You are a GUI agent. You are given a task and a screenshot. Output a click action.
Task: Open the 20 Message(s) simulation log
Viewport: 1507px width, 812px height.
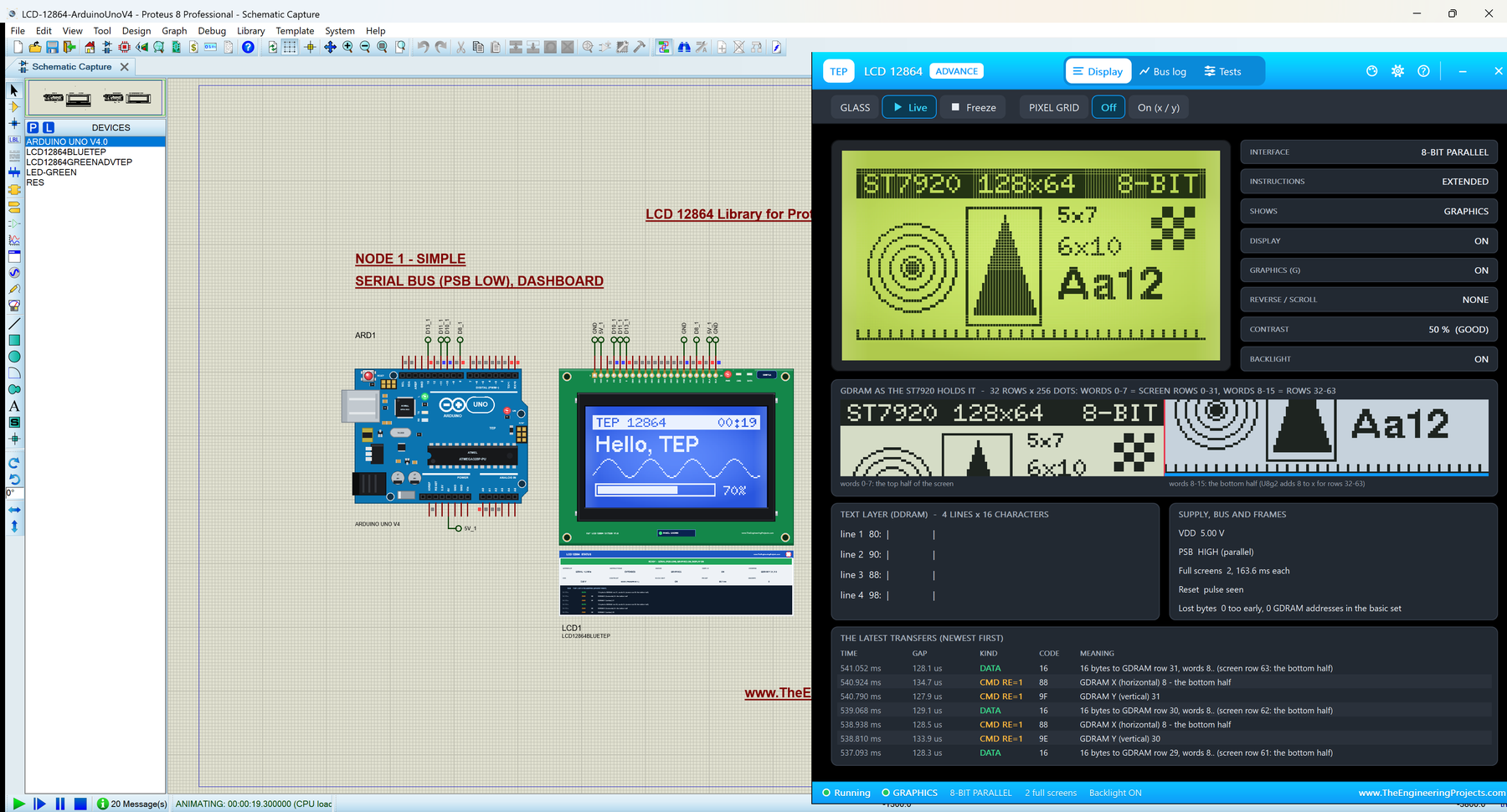132,804
